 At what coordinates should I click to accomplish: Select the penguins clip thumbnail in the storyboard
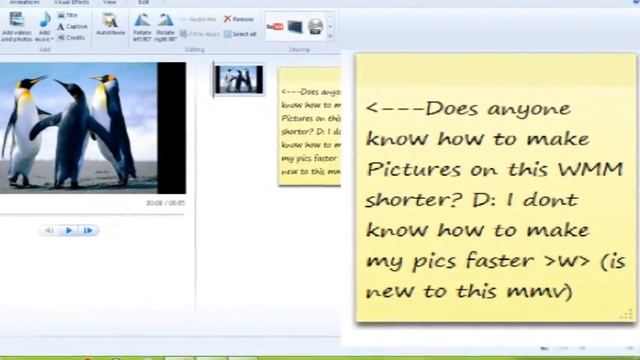click(x=239, y=80)
